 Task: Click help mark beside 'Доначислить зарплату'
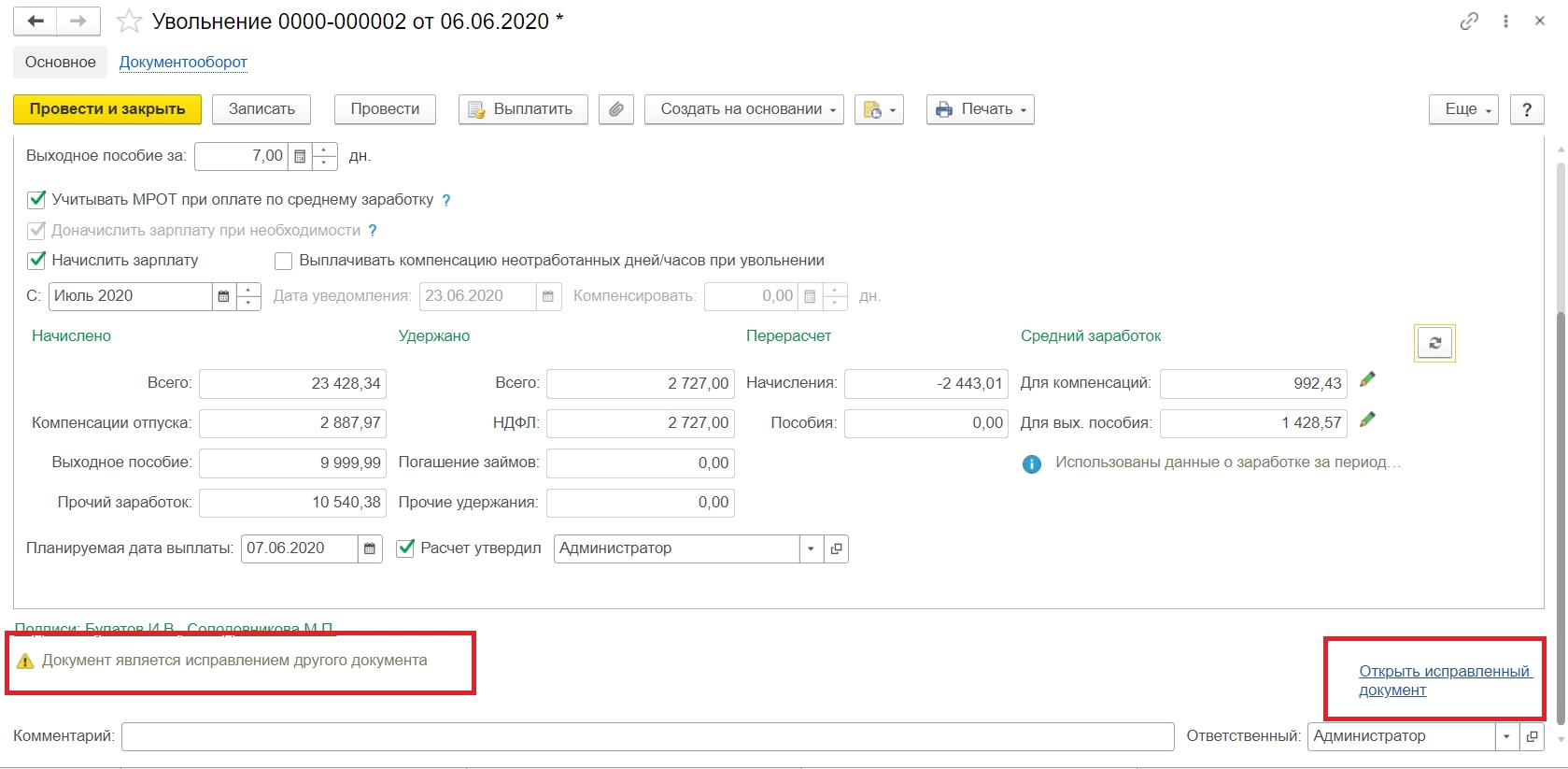(x=373, y=230)
